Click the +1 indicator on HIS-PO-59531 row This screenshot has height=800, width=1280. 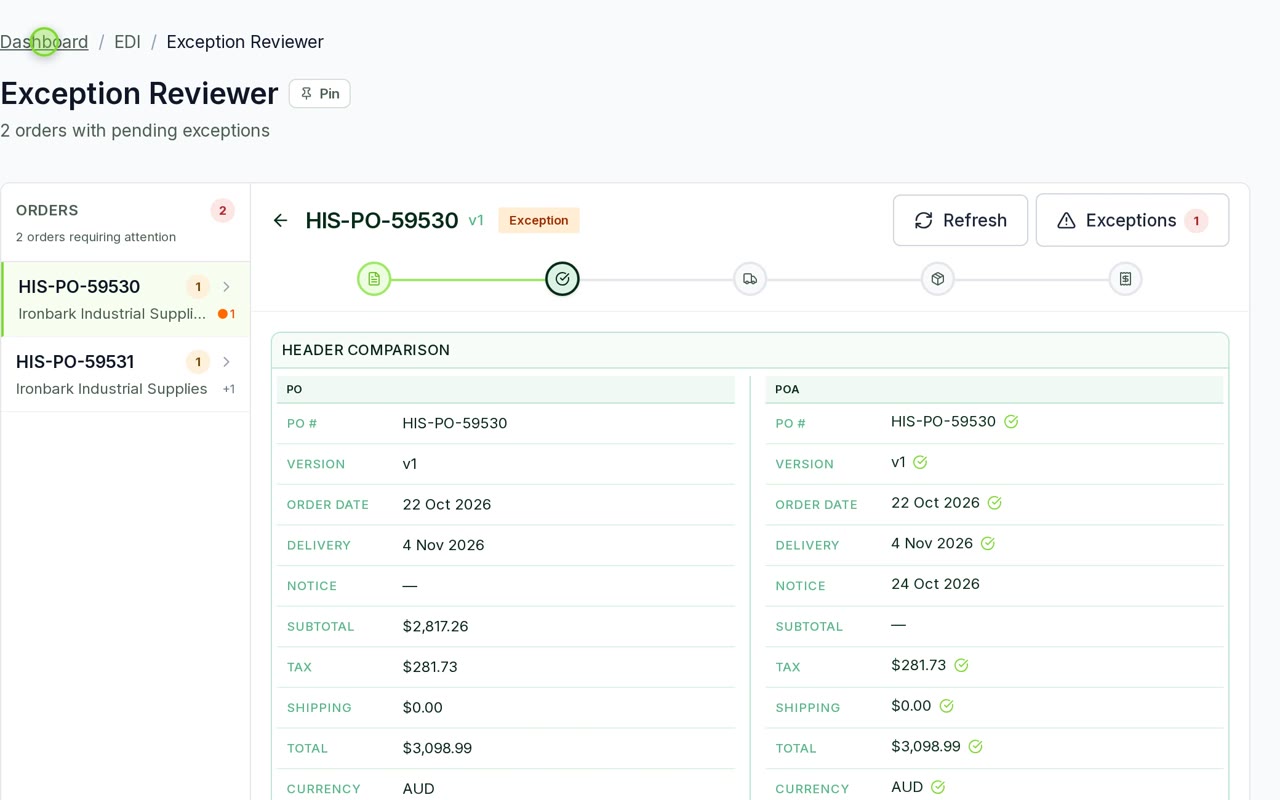click(229, 389)
